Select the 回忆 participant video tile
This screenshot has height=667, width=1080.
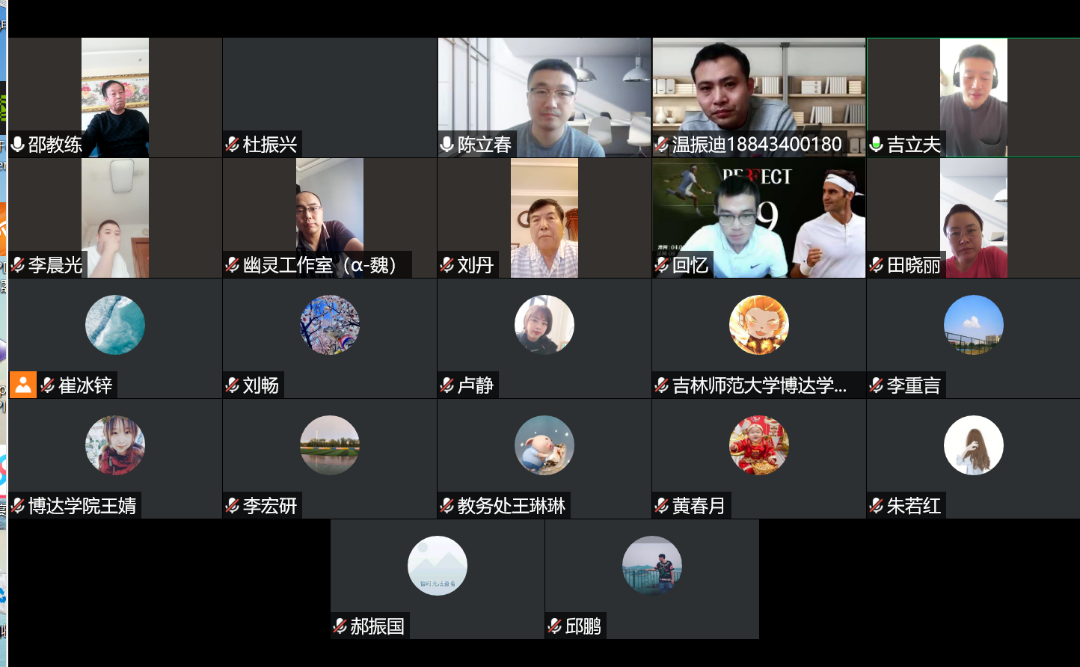pos(759,218)
